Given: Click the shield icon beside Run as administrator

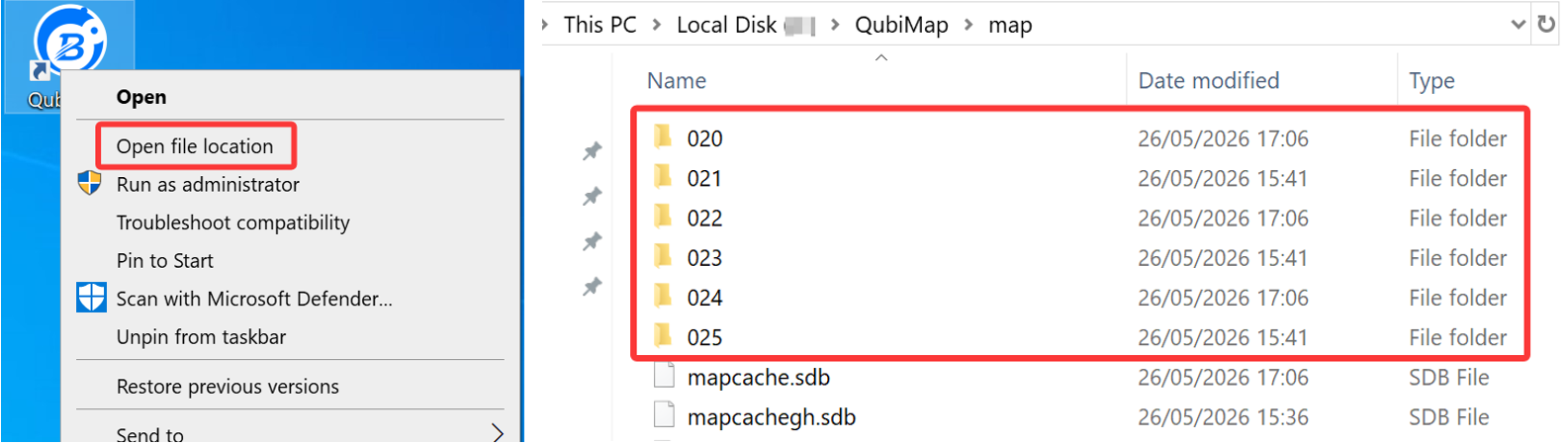Looking at the screenshot, I should pos(90,184).
